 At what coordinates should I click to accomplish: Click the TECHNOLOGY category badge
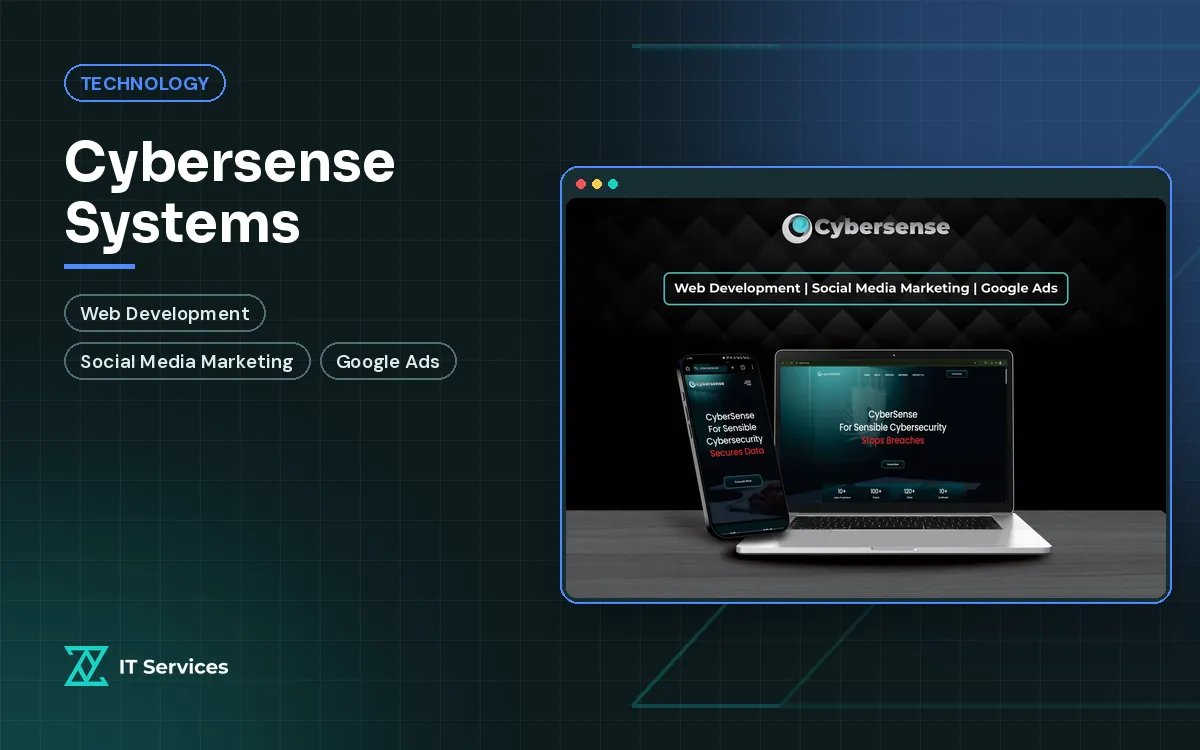click(145, 83)
